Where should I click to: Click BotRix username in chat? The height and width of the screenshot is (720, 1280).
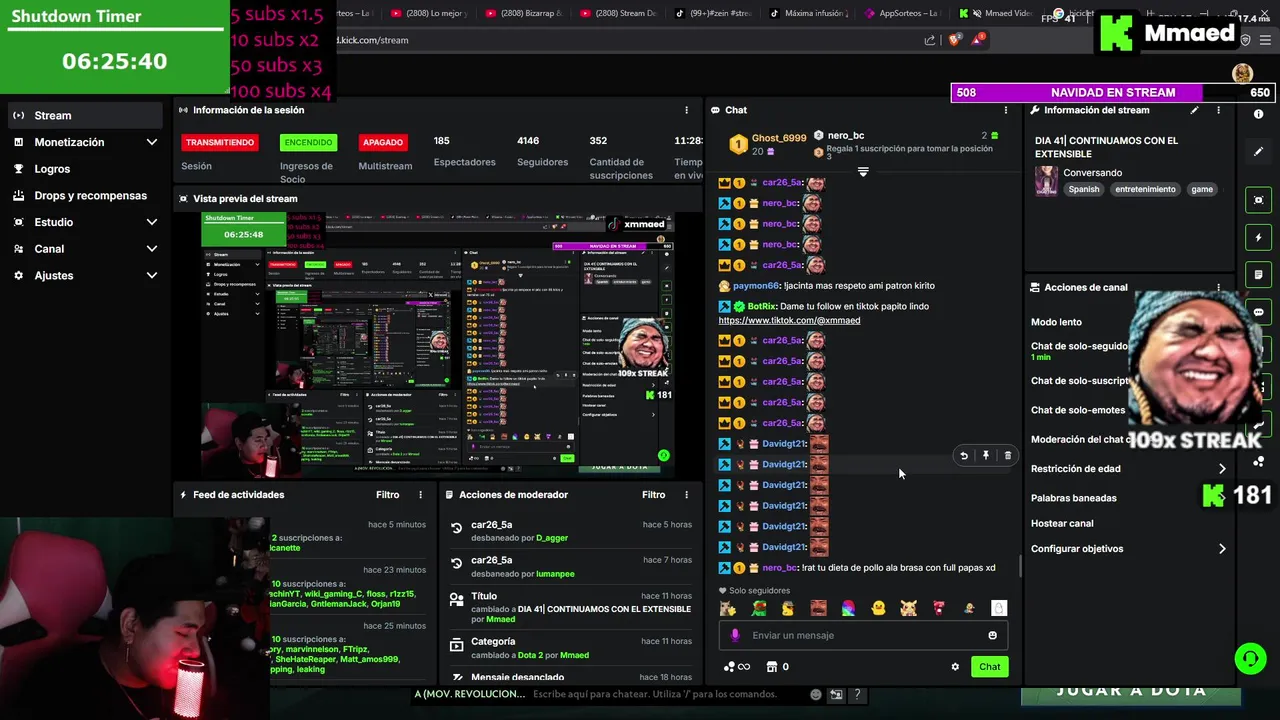point(761,306)
